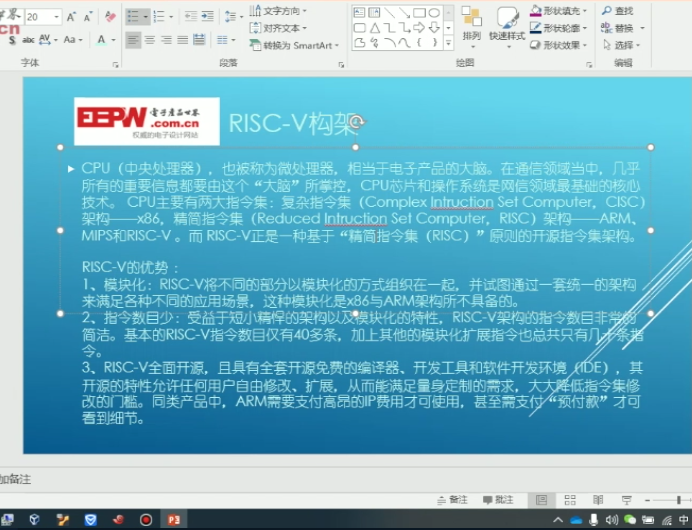Open the font color dropdown arrow
Screen dimensions: 692x530
tap(113, 40)
